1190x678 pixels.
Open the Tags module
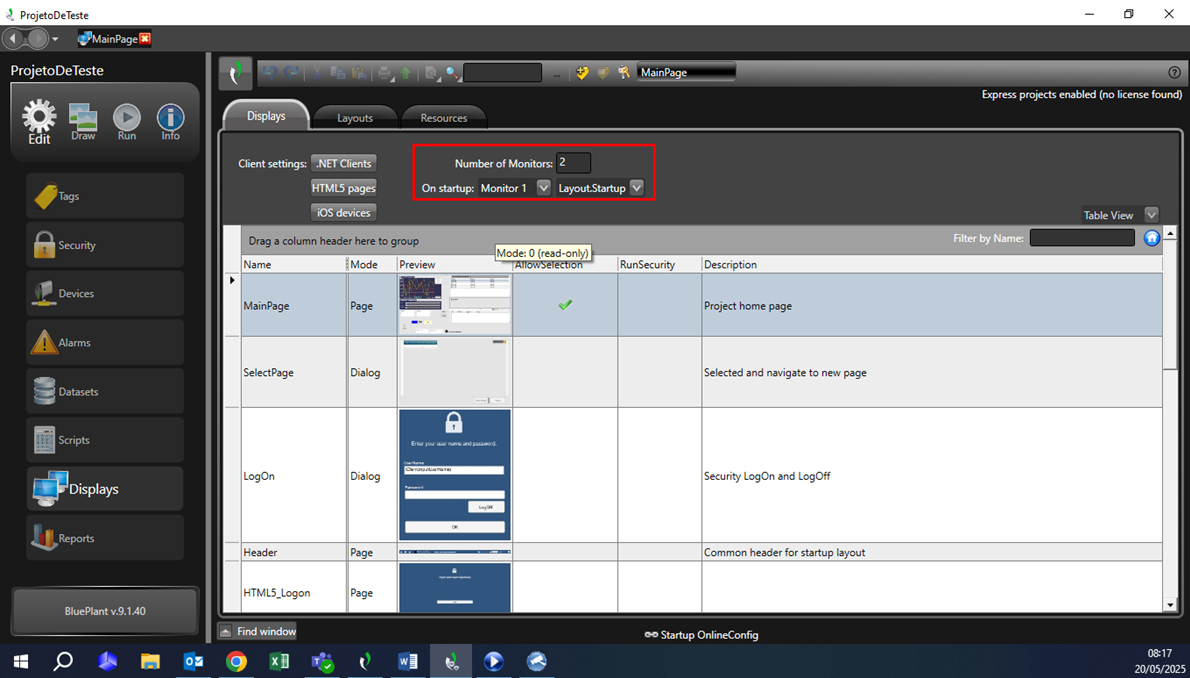click(105, 196)
